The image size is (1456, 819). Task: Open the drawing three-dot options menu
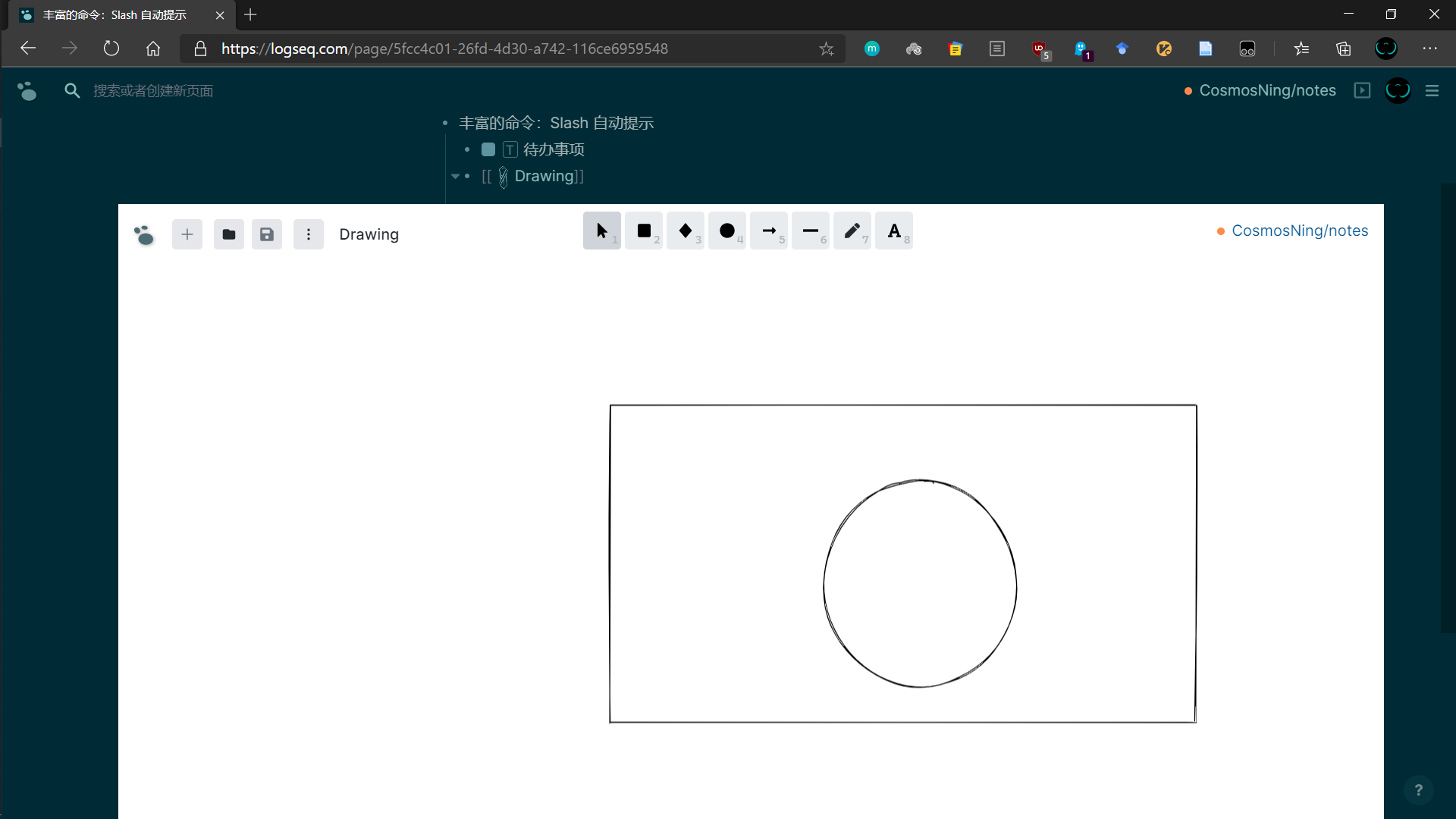[309, 234]
